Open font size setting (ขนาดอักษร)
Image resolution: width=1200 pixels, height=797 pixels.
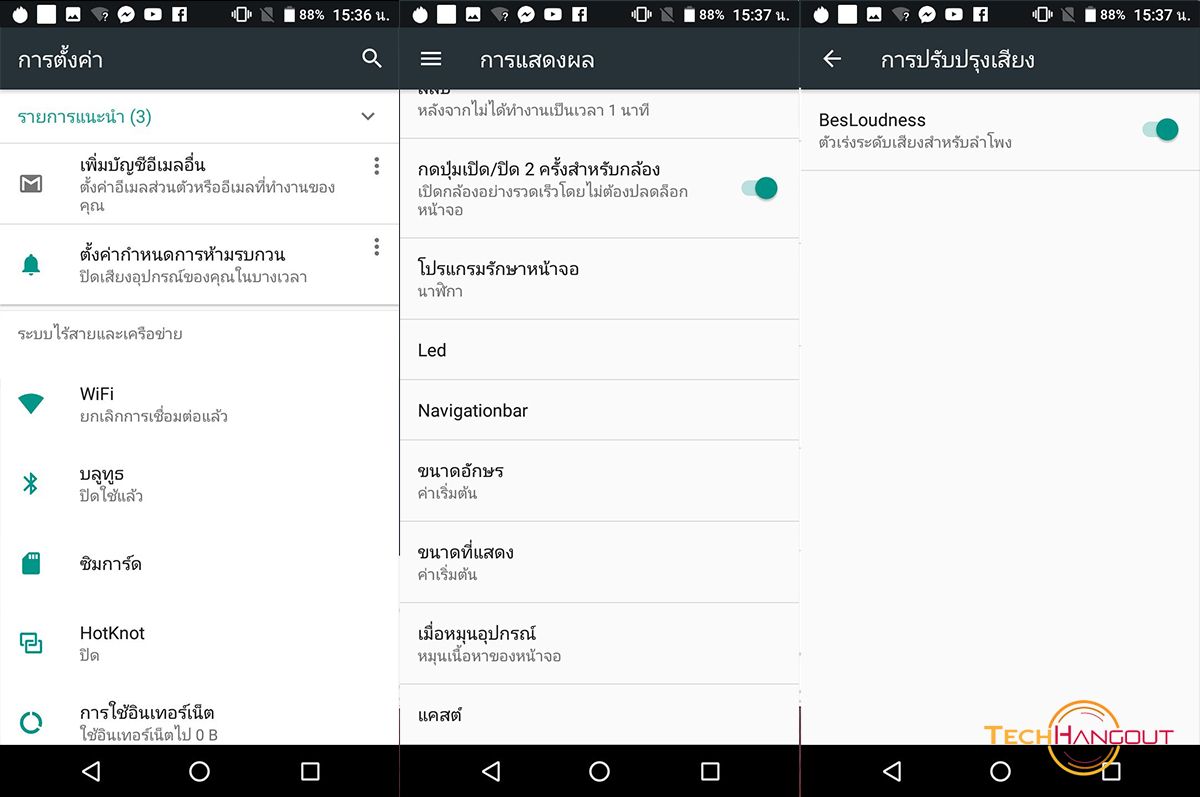click(599, 481)
